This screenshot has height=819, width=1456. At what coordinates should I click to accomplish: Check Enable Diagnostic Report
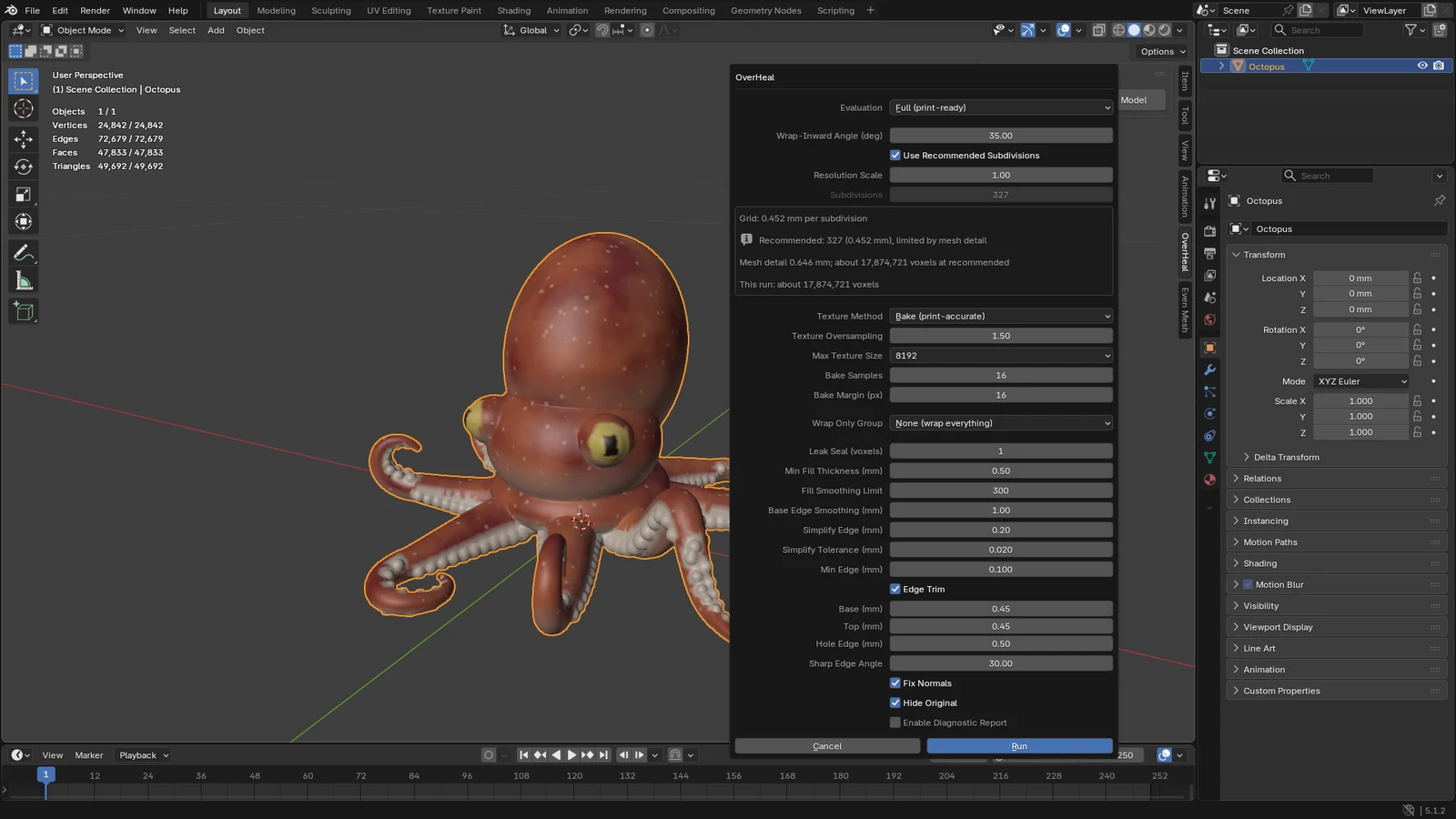tap(895, 723)
